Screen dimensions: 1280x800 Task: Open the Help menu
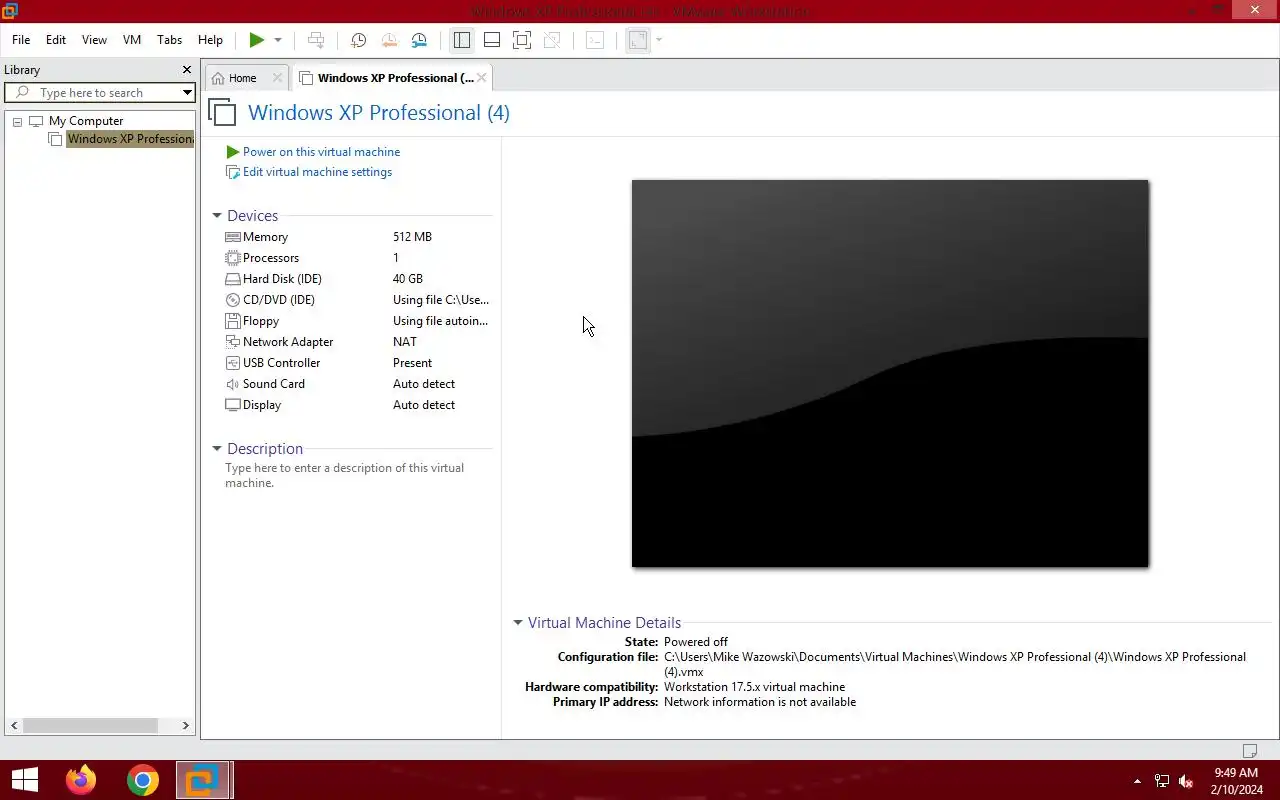pos(210,40)
